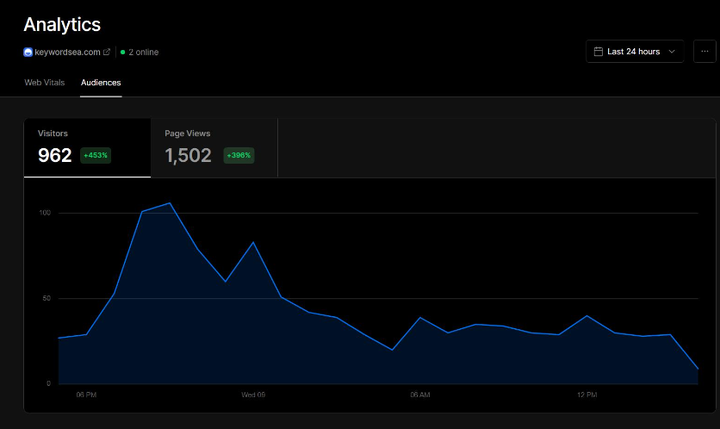Select the Audiences tab
The width and height of the screenshot is (720, 429).
[x=101, y=83]
